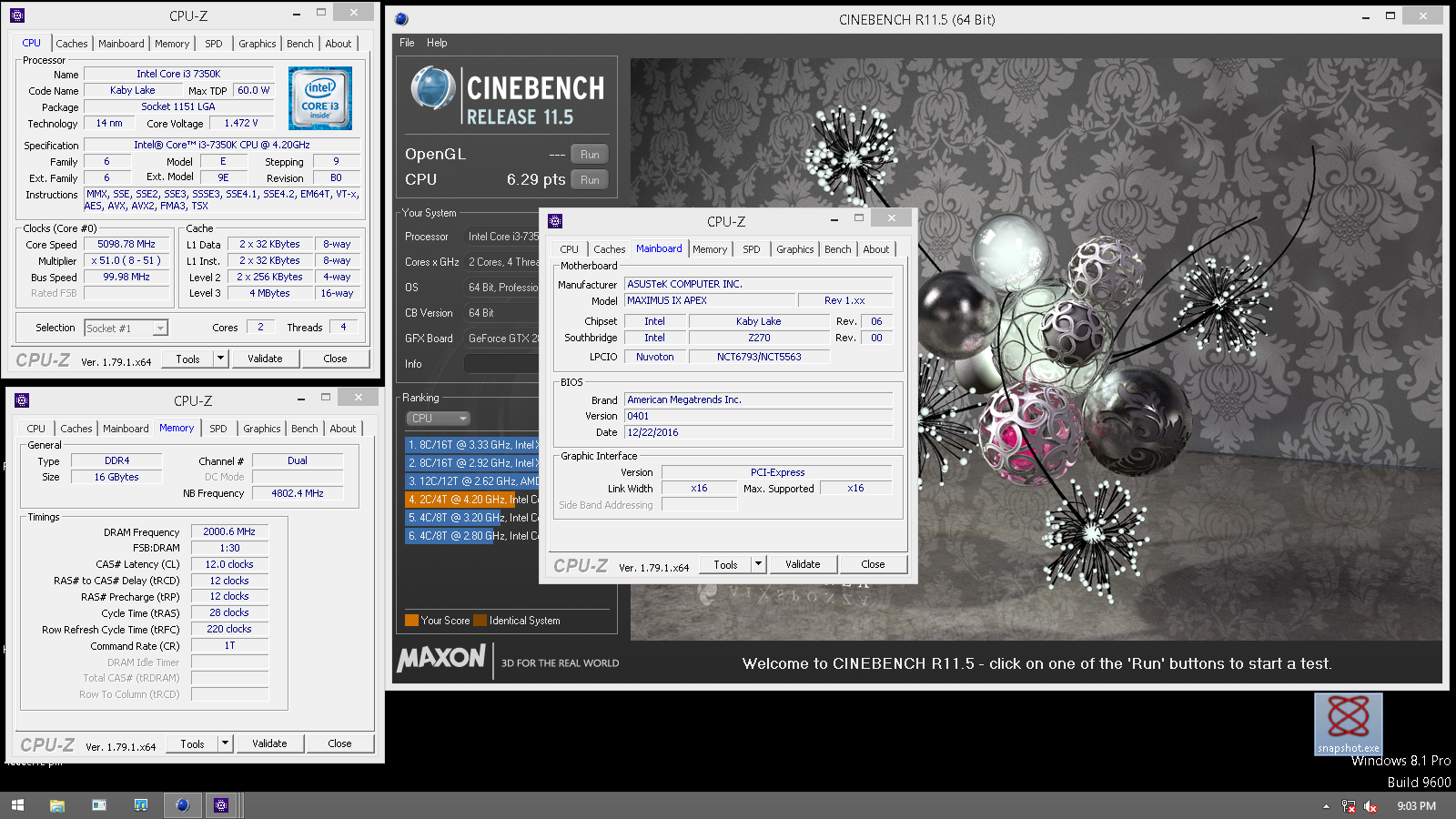Click the BIOS date 12/22/2016 field
Image resolution: width=1456 pixels, height=819 pixels.
pyautogui.click(x=757, y=432)
